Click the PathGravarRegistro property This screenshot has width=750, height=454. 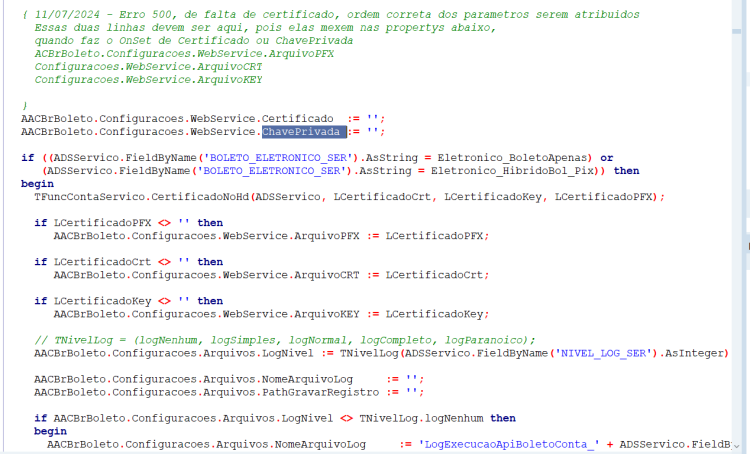click(320, 392)
